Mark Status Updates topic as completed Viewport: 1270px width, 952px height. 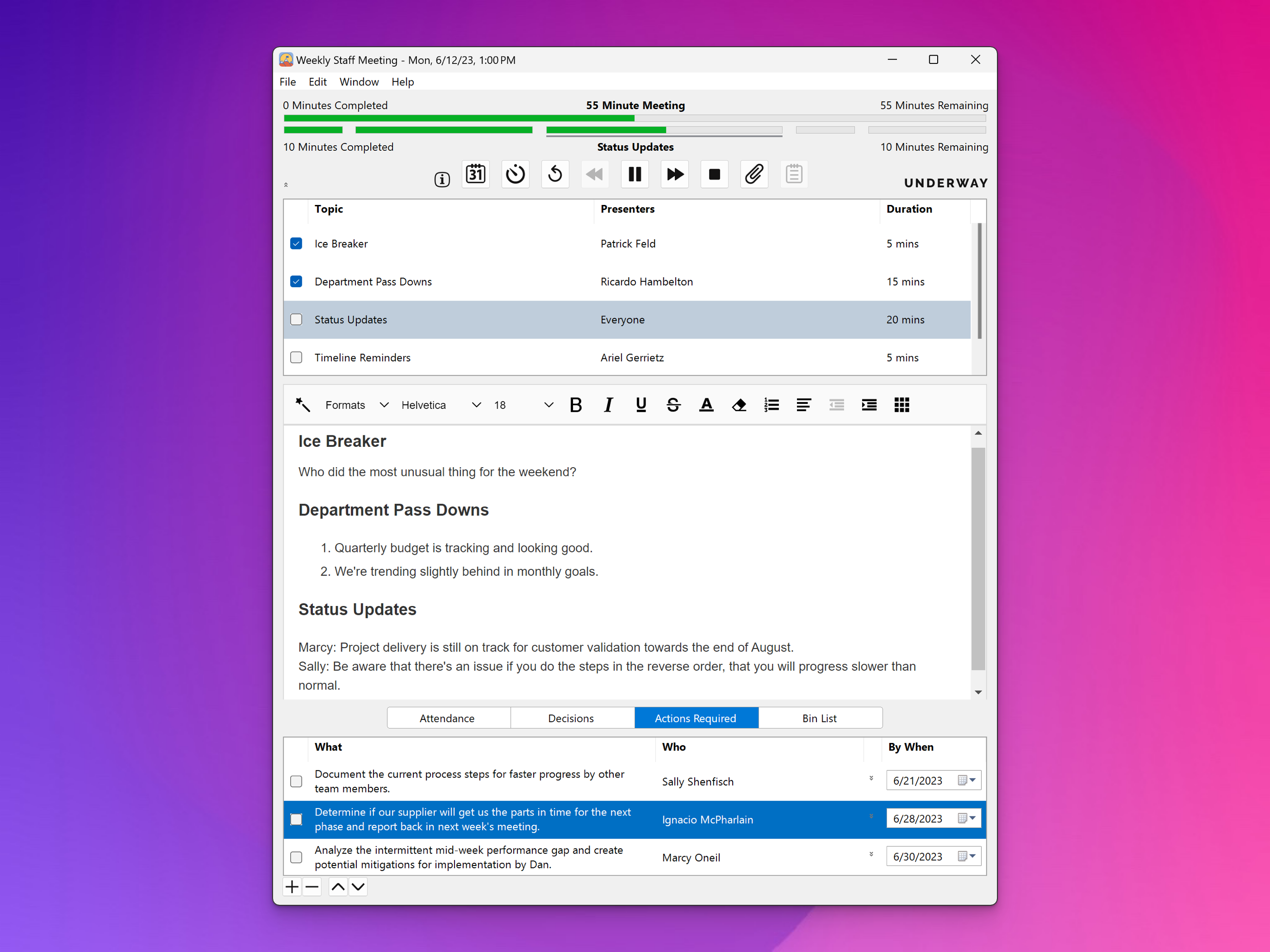click(296, 320)
